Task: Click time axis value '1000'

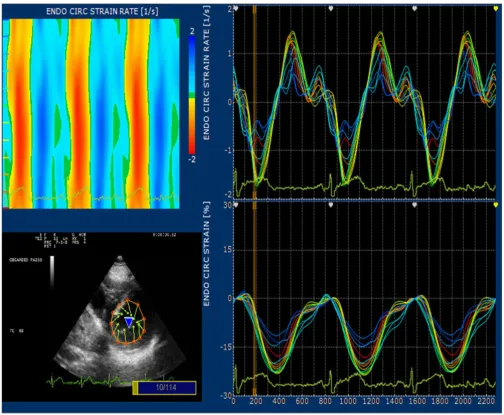Action: coord(348,401)
